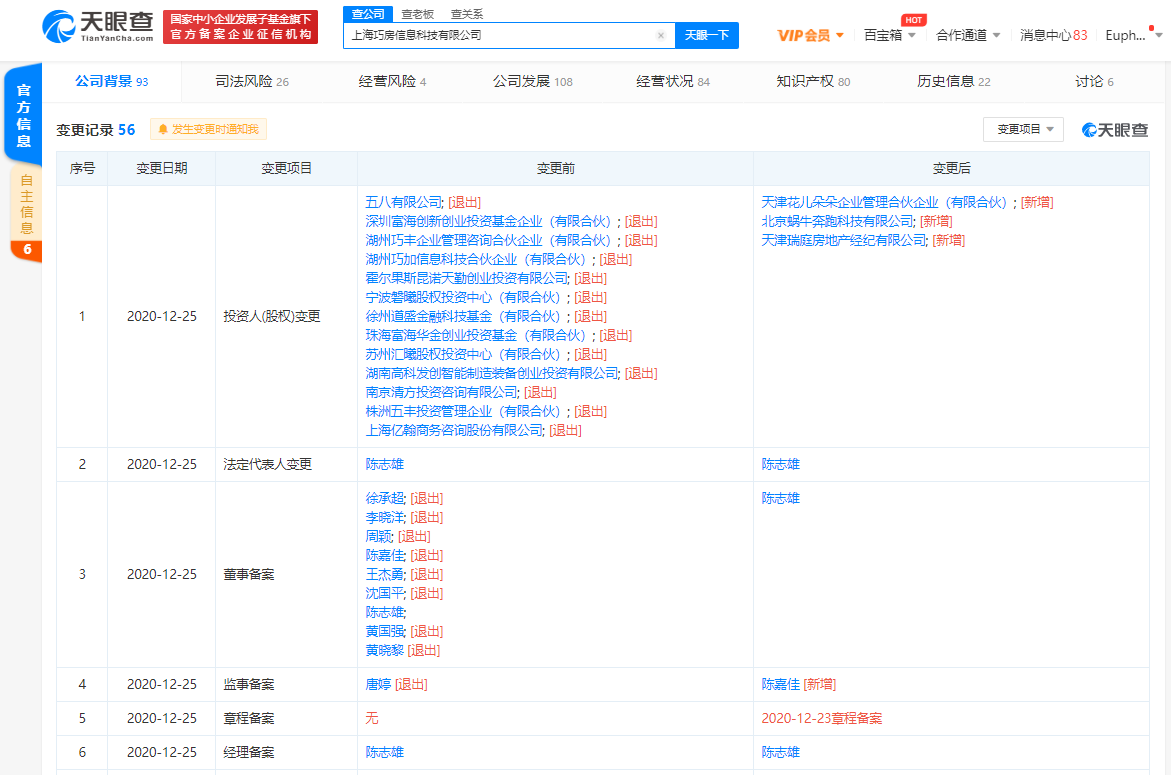1171x775 pixels.
Task: Open 黄国强 director profile link
Action: click(x=385, y=632)
